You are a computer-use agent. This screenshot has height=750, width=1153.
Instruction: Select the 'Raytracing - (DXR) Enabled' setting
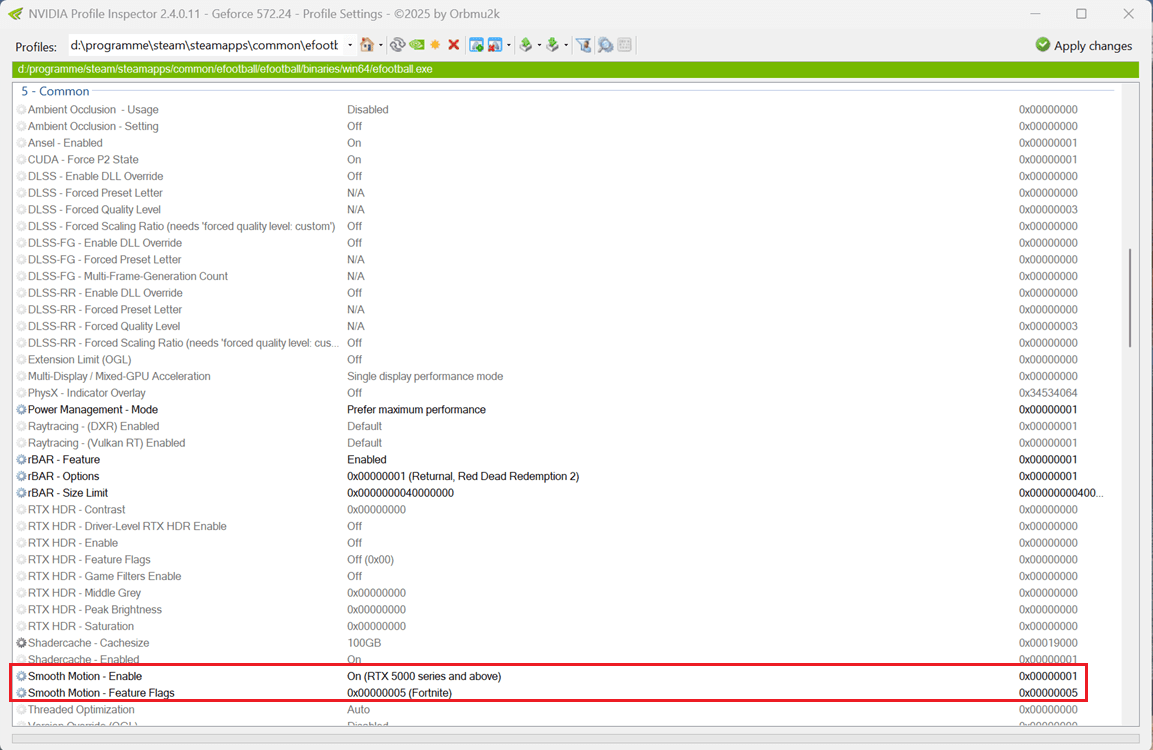click(x=93, y=426)
